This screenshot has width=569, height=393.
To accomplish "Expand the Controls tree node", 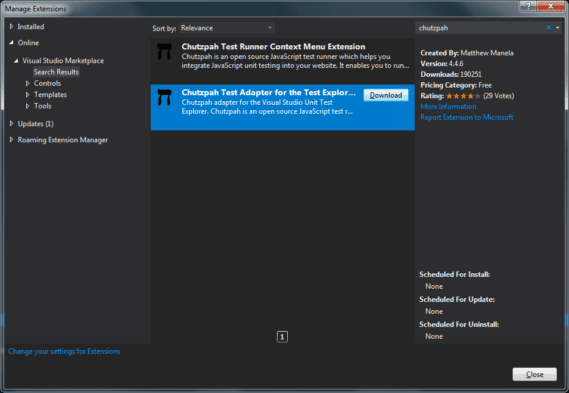I will [x=27, y=83].
